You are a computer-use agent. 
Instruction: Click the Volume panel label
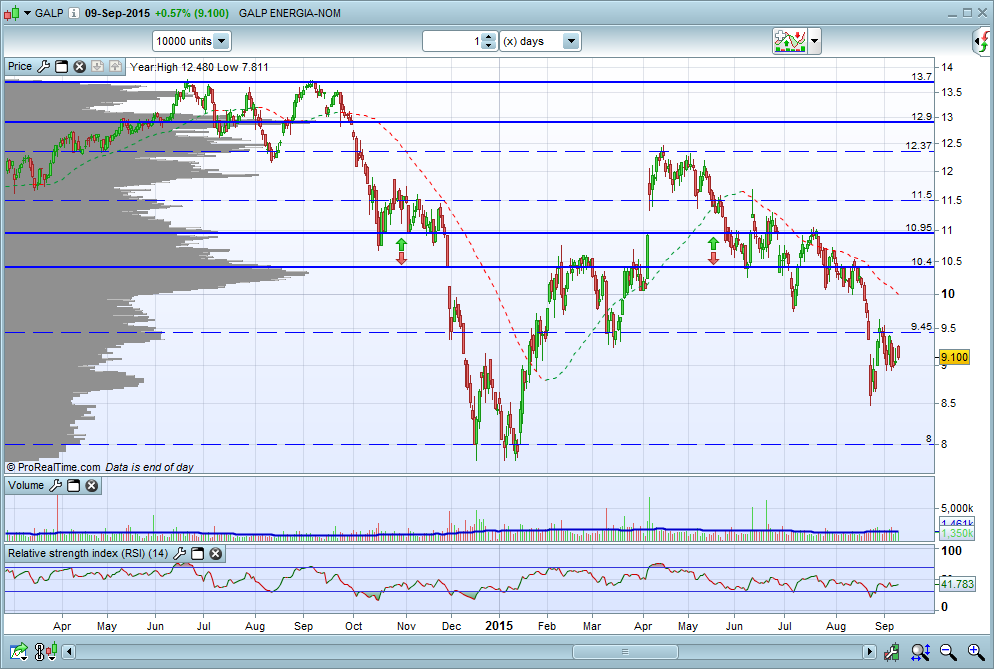pos(26,486)
